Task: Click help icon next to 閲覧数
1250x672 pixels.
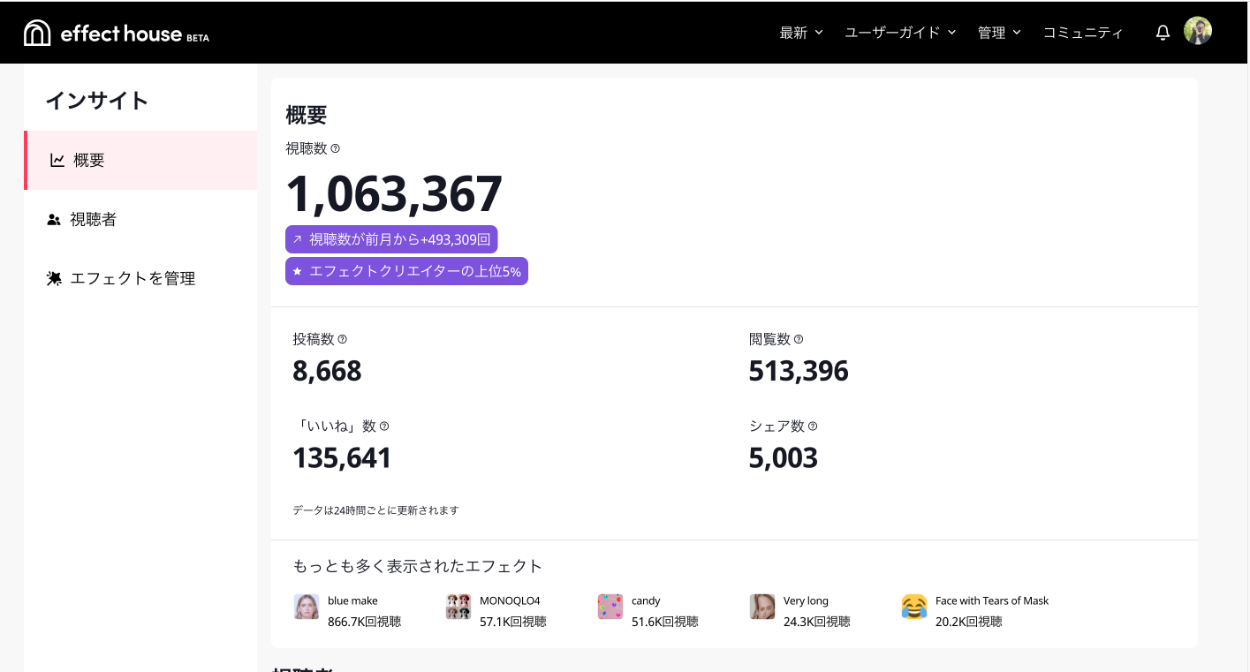Action: tap(798, 339)
